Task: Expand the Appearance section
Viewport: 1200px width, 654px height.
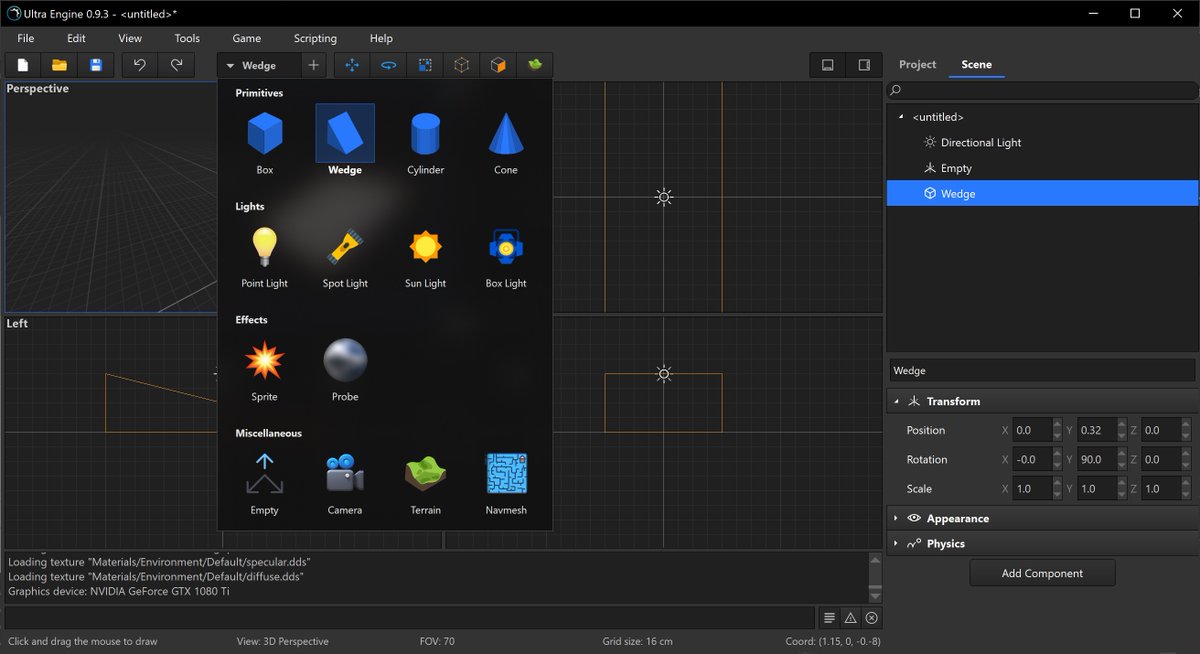Action: [x=897, y=518]
